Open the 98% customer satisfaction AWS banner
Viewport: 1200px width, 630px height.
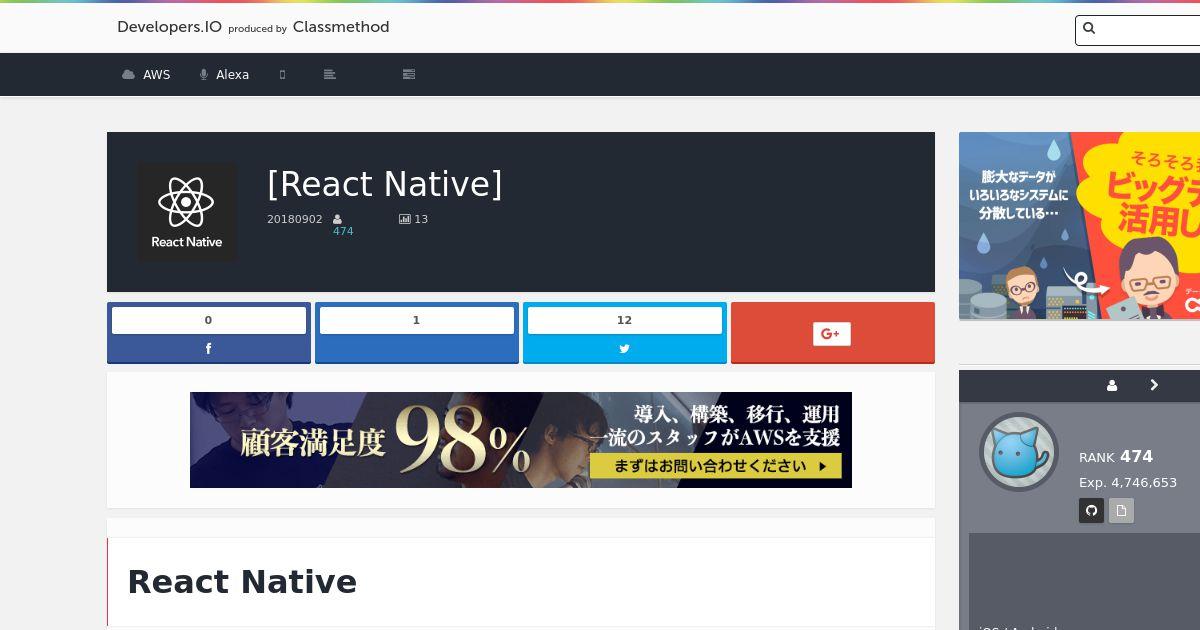click(x=521, y=440)
